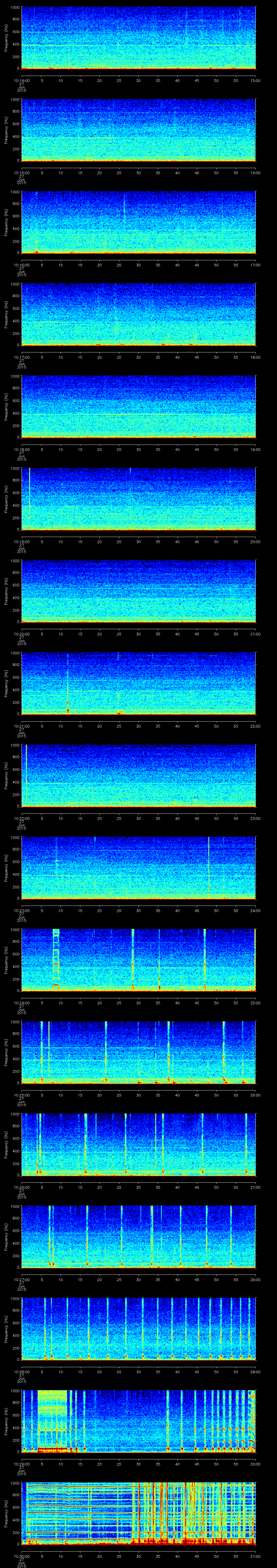Image resolution: width=277 pixels, height=1568 pixels.
Task: Click the 25:00 end time label
Action: point(256,1003)
